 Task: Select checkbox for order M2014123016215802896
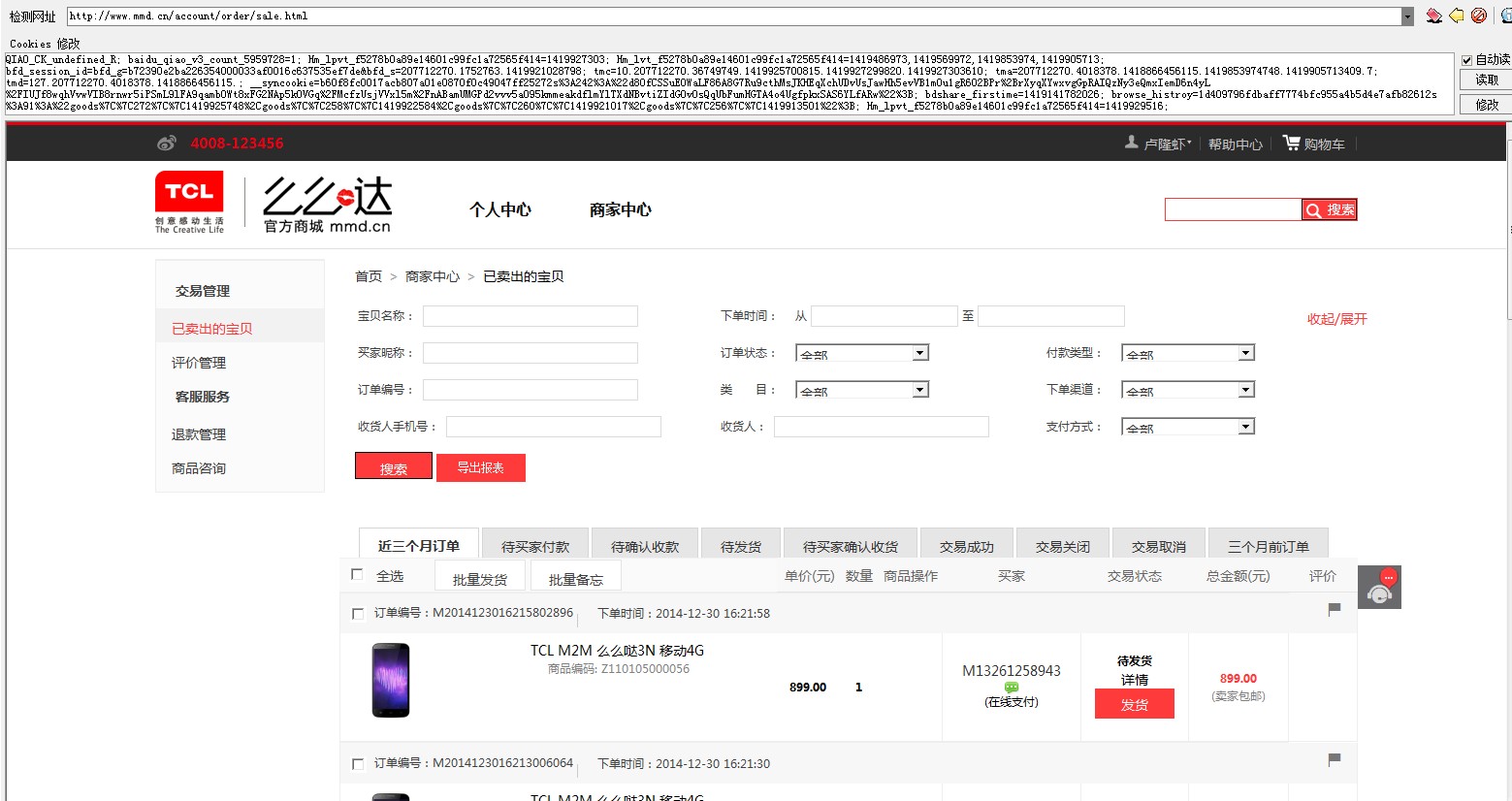tap(358, 614)
